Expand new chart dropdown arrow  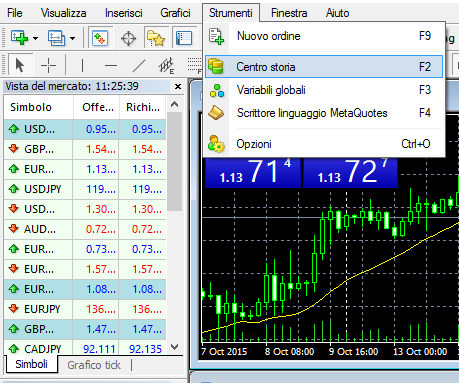pyautogui.click(x=36, y=38)
